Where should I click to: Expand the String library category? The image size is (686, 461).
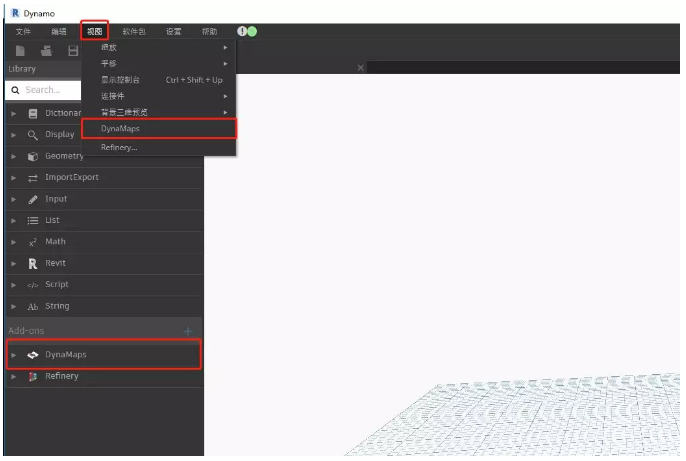point(14,307)
